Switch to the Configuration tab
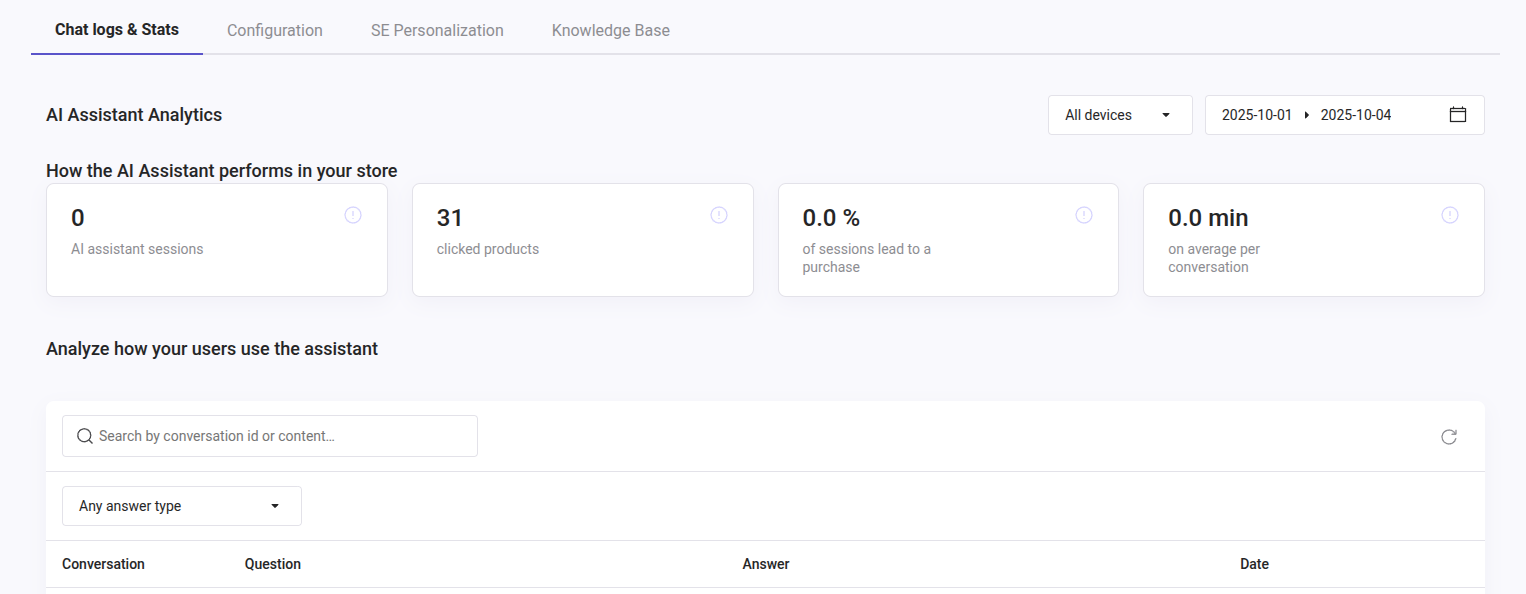1526x594 pixels. tap(275, 30)
